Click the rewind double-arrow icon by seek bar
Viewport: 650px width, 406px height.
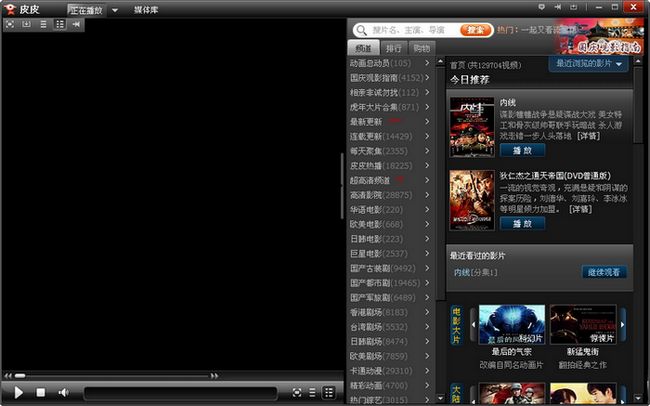coord(7,376)
